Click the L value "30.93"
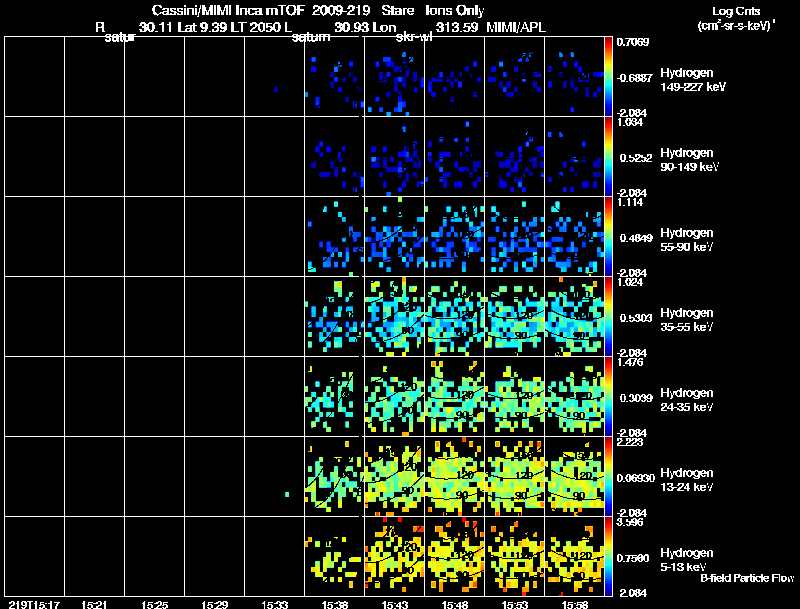 [351, 27]
